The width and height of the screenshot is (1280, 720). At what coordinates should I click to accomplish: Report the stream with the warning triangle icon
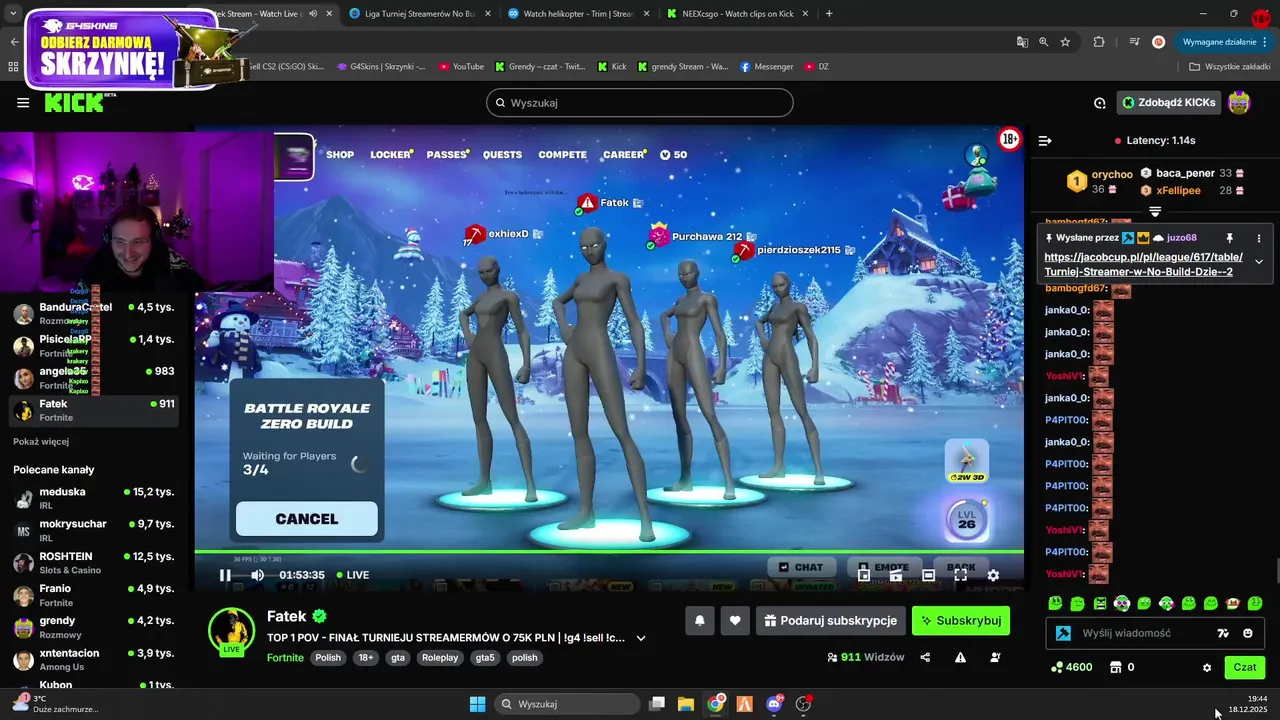click(x=960, y=657)
